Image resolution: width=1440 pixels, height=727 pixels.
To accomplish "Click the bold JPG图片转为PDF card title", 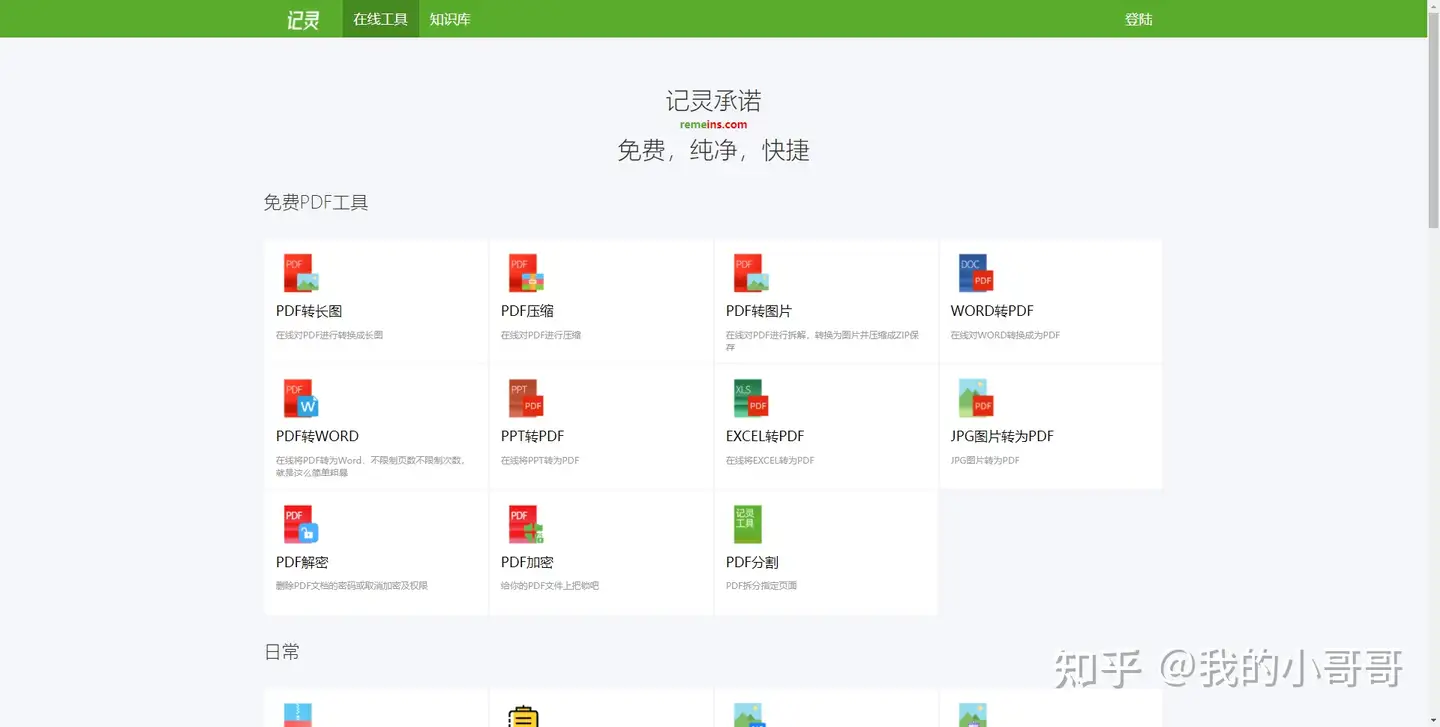I will tap(1002, 436).
